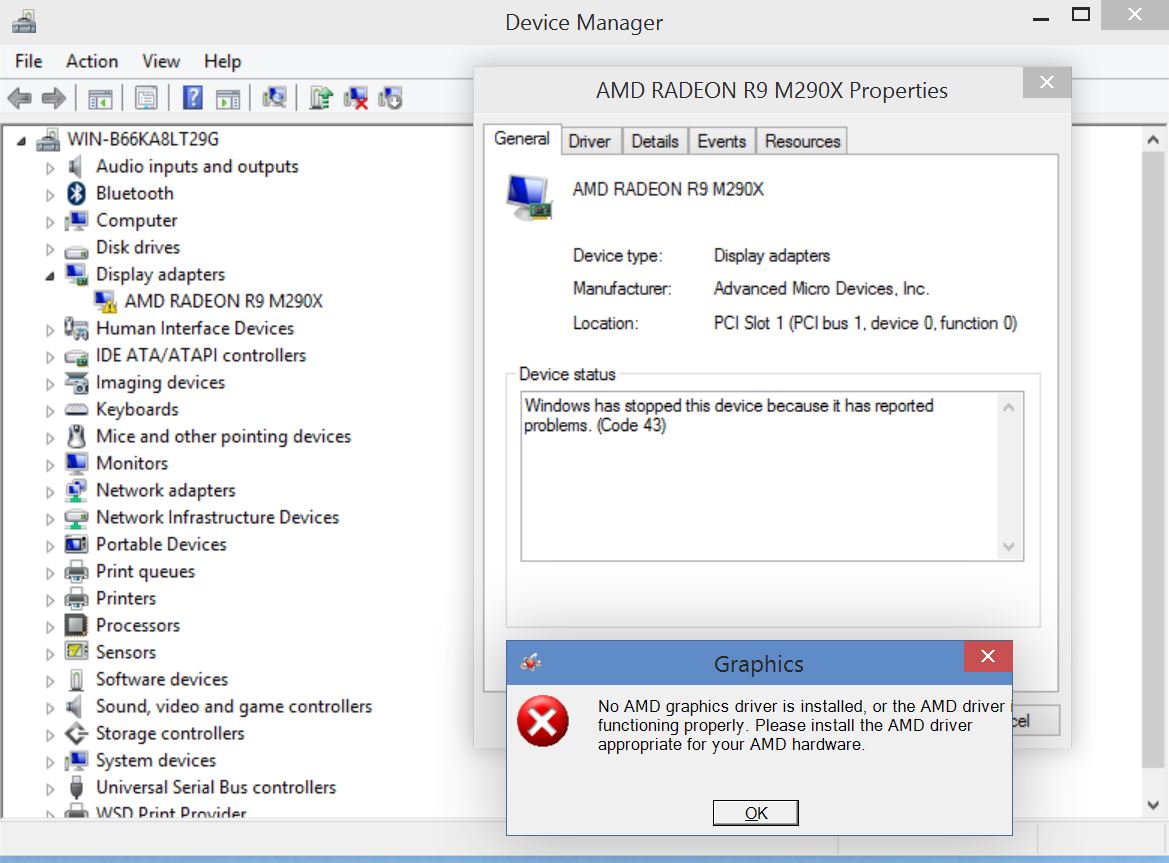Open the File menu
The image size is (1169, 863).
(x=28, y=61)
